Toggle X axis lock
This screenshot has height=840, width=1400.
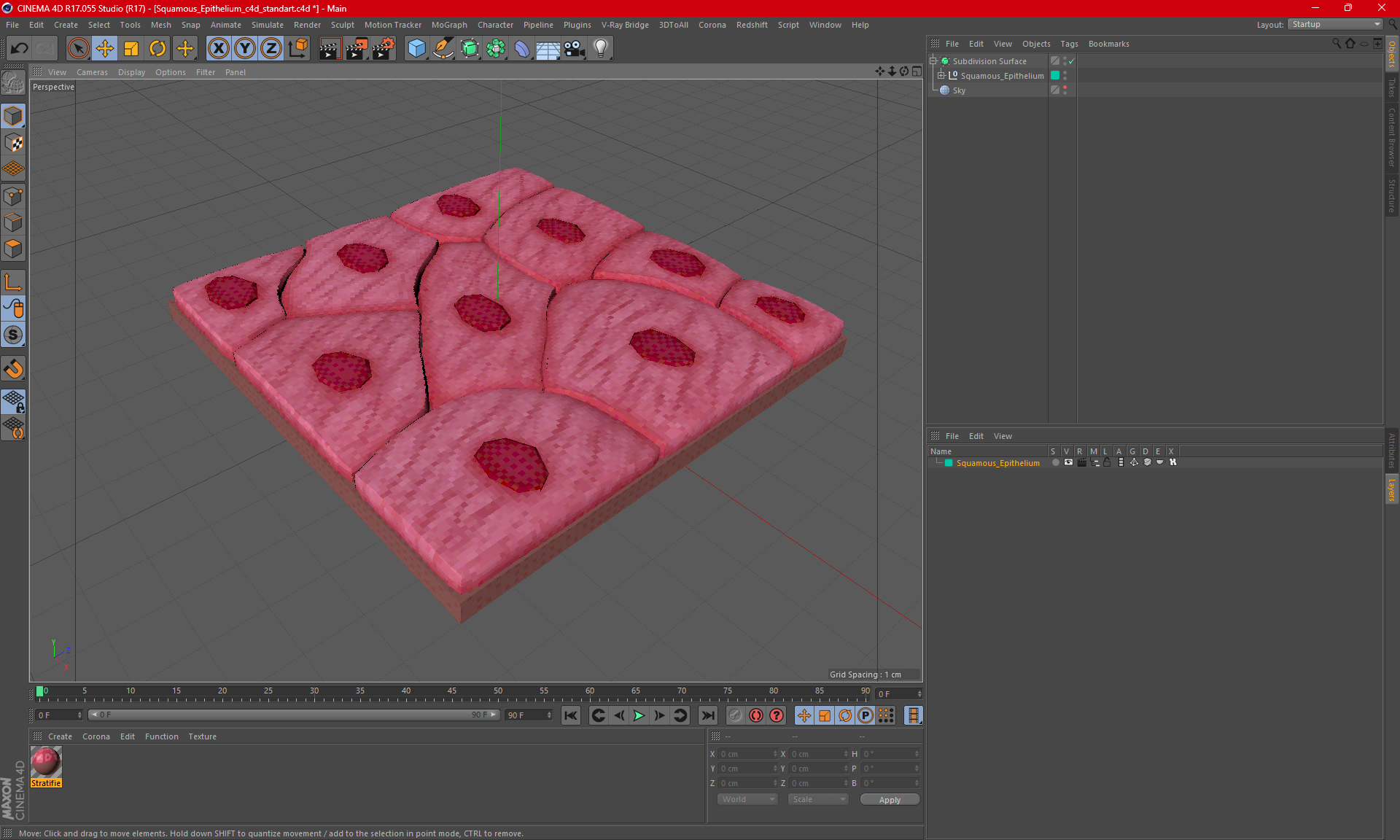218,49
